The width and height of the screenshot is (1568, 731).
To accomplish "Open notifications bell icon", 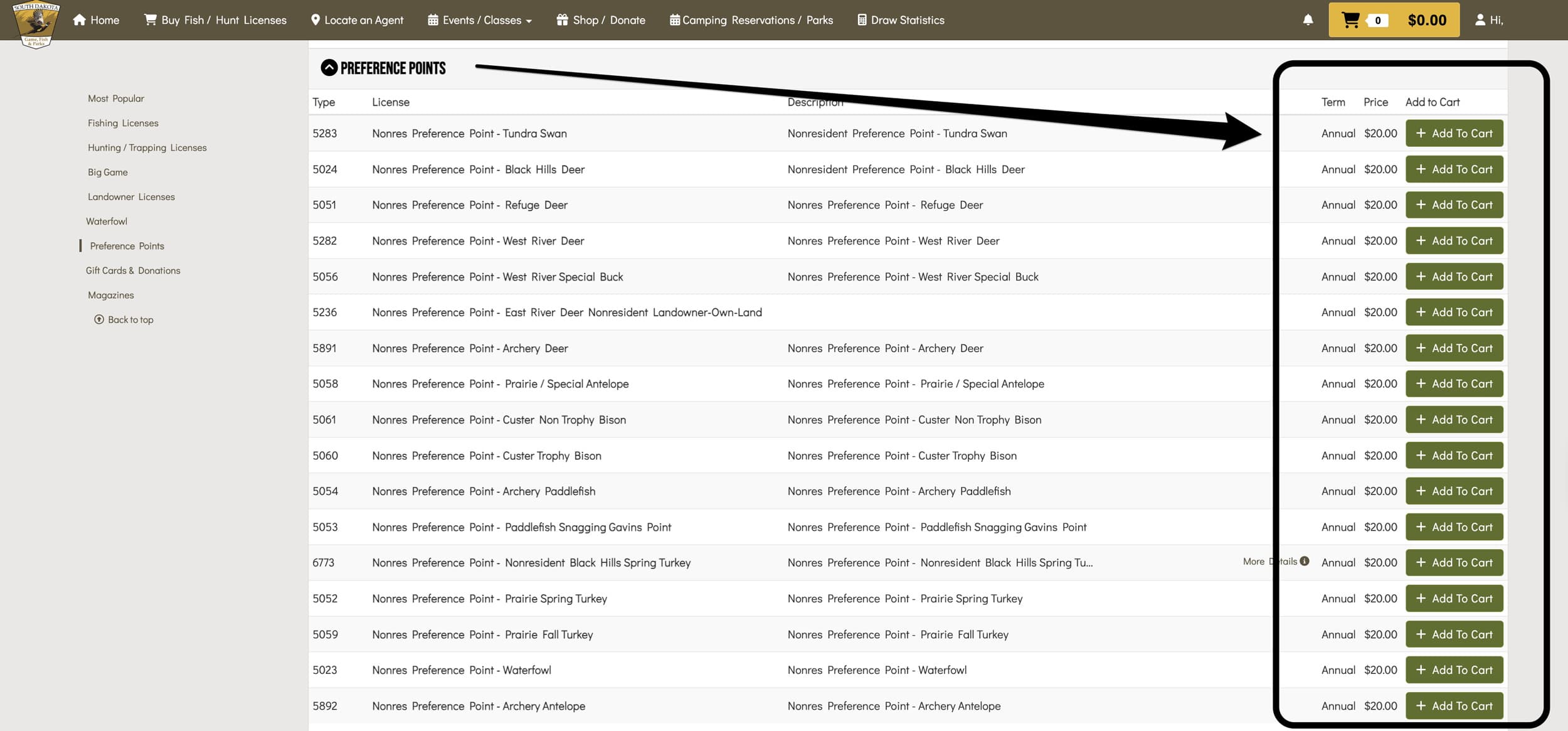I will [1308, 20].
